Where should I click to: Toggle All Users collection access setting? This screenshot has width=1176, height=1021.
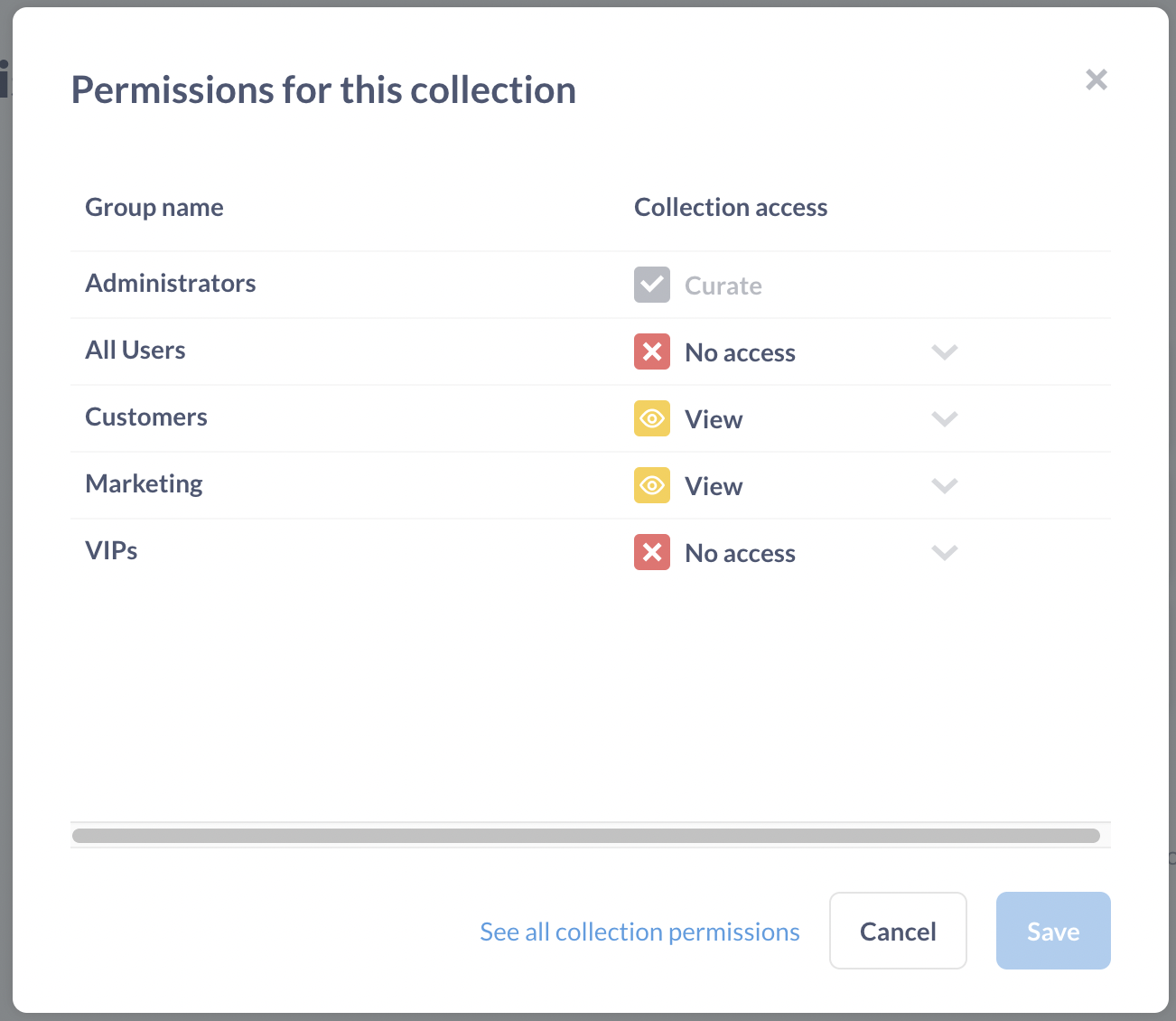click(944, 351)
